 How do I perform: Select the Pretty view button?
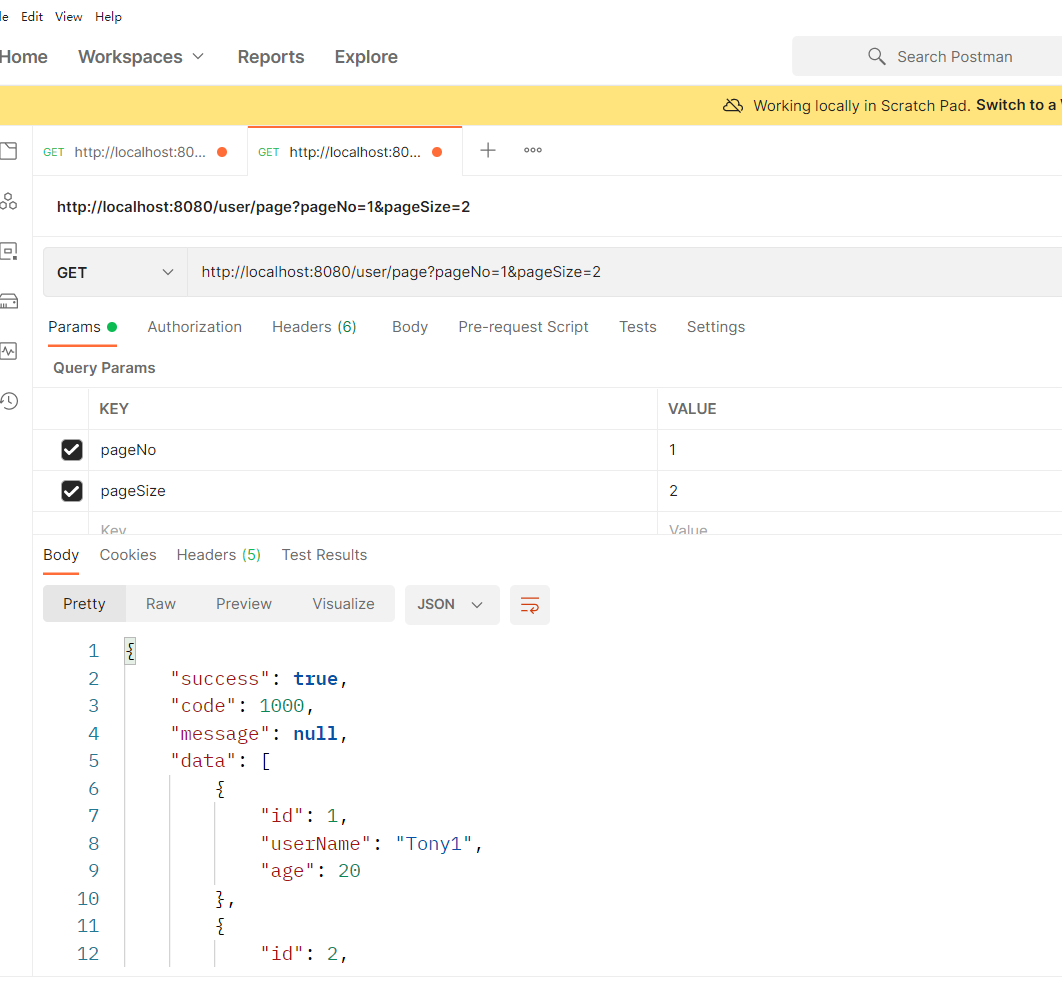tap(84, 604)
